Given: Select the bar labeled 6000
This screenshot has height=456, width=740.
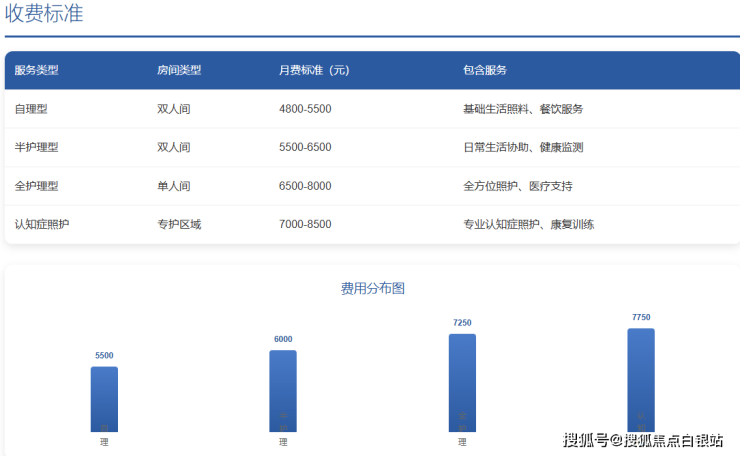Looking at the screenshot, I should point(283,391).
